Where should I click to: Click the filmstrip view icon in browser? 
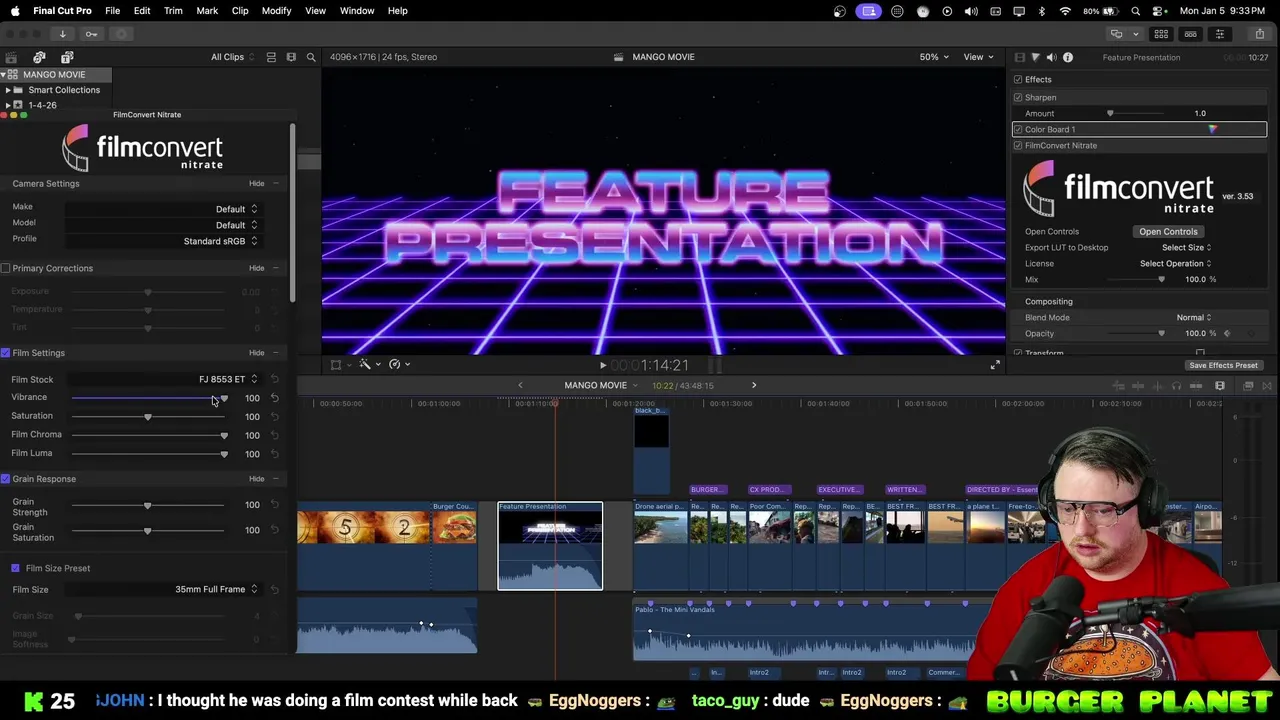[291, 57]
